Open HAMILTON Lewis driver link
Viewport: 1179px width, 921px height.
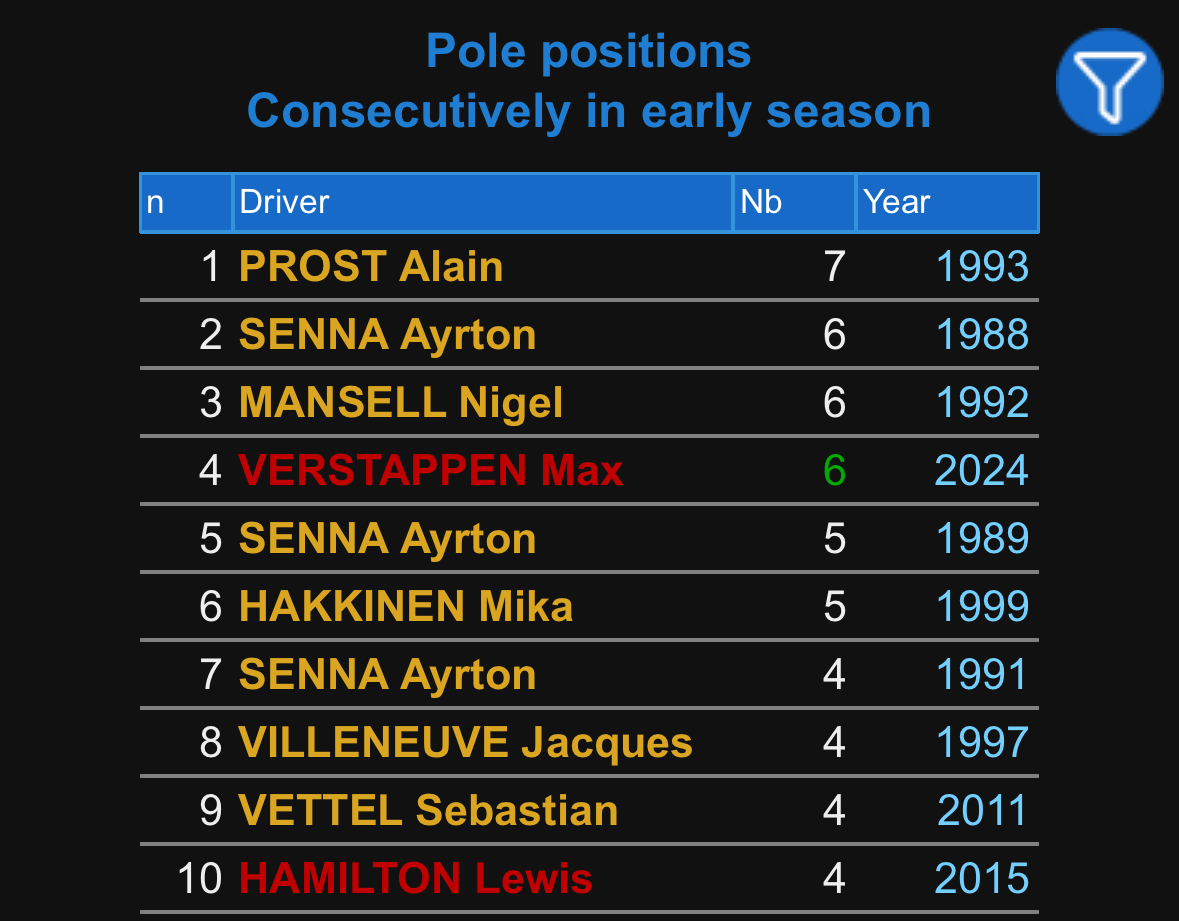click(x=416, y=879)
